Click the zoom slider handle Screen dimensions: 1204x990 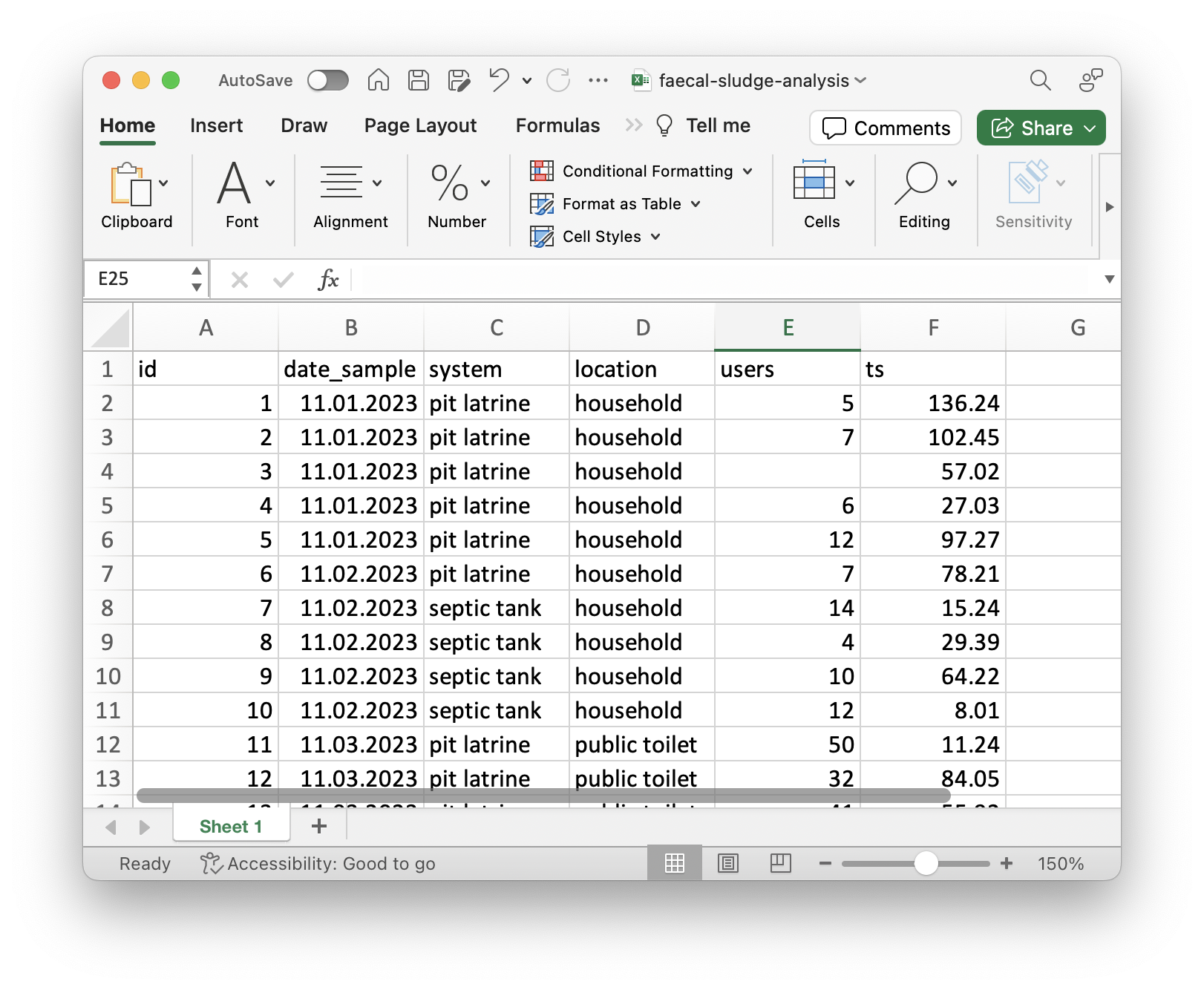coord(926,863)
